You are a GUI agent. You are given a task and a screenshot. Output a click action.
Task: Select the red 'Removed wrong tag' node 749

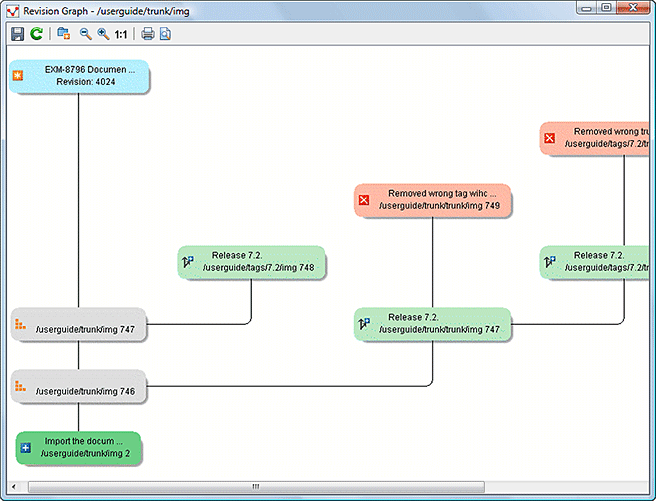(x=432, y=200)
